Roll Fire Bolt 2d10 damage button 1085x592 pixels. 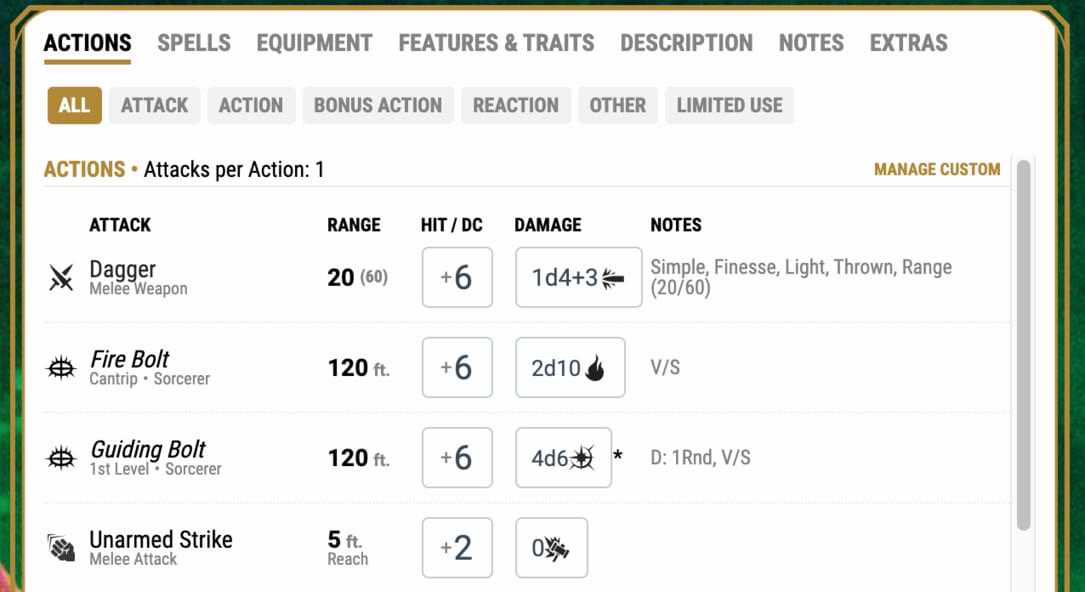570,368
